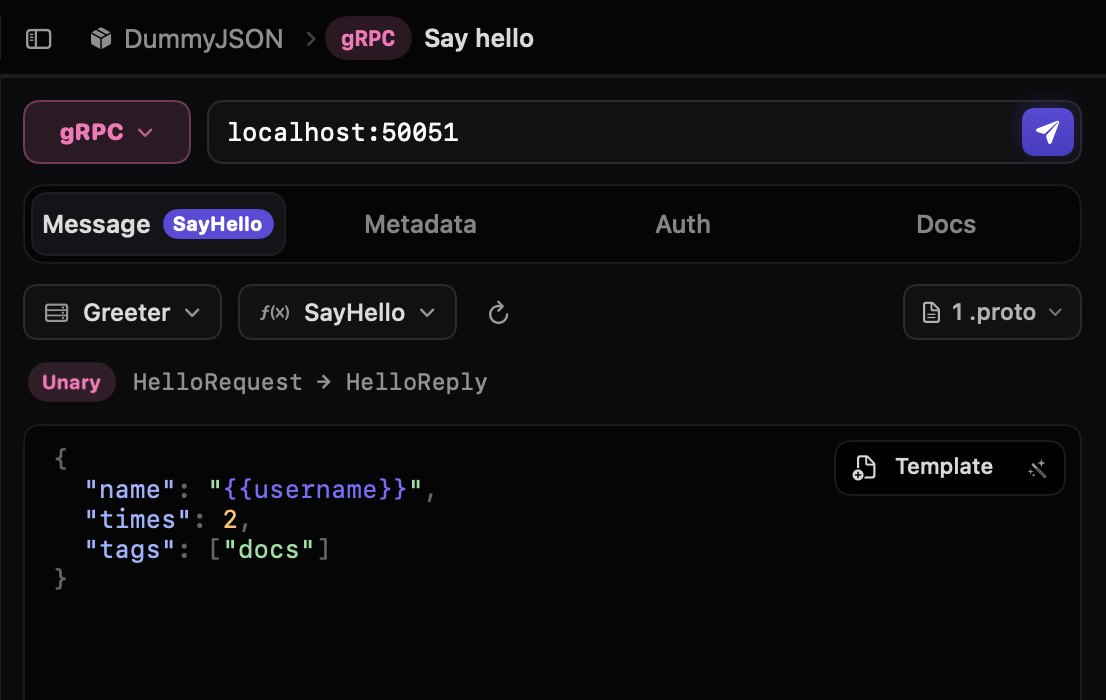Image resolution: width=1106 pixels, height=700 pixels.
Task: Open the Auth tab
Action: [x=683, y=224]
